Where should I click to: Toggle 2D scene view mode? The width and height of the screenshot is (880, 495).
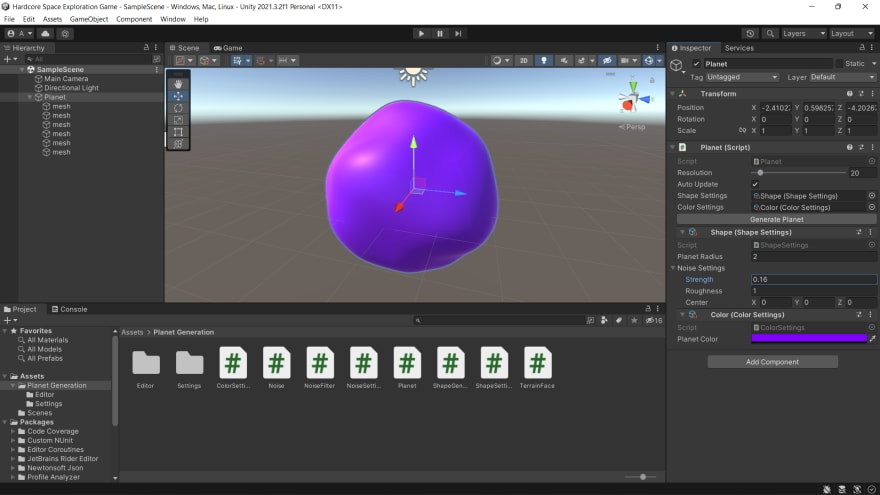point(523,61)
